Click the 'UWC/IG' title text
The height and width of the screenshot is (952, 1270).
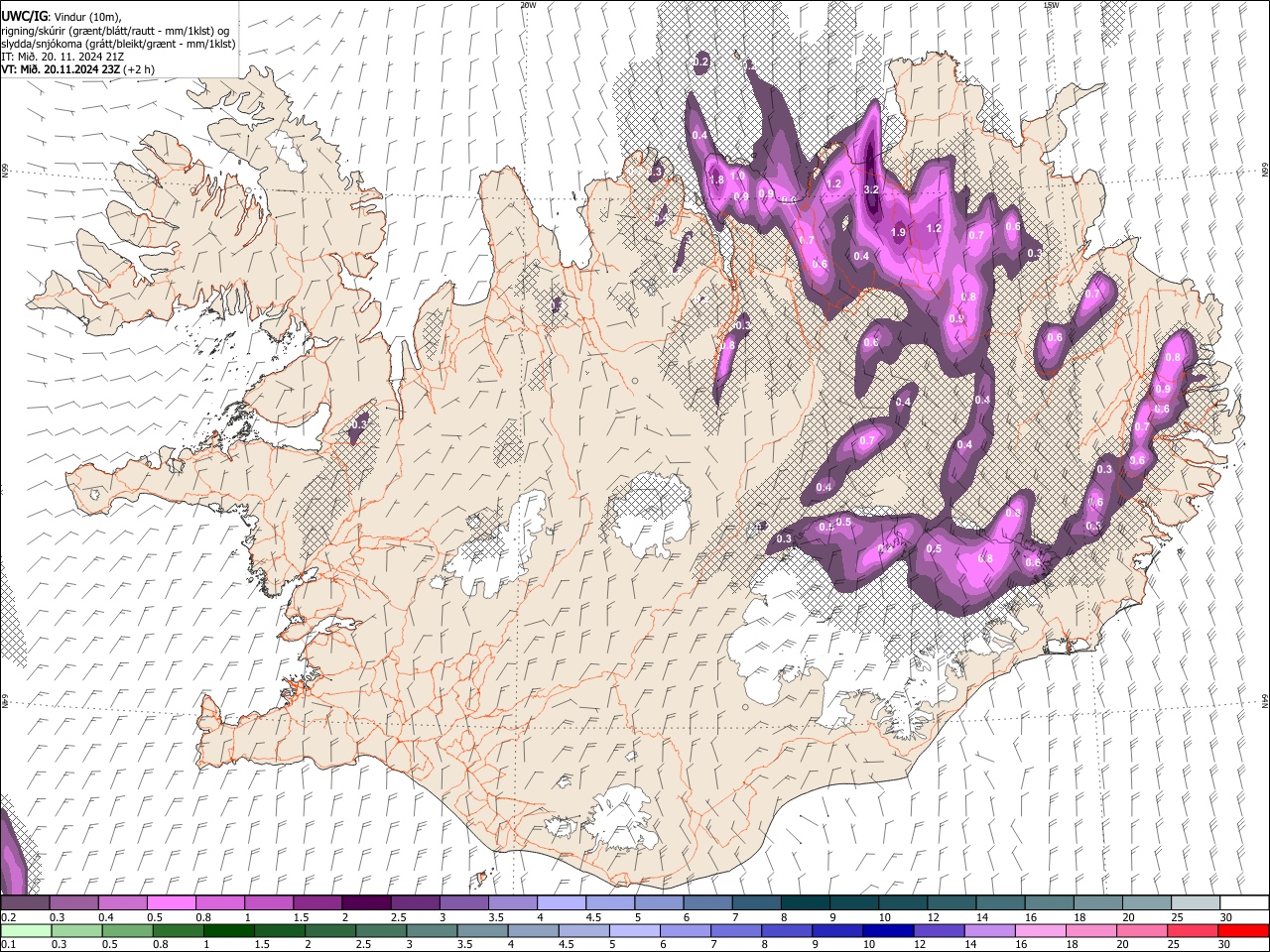(x=24, y=16)
